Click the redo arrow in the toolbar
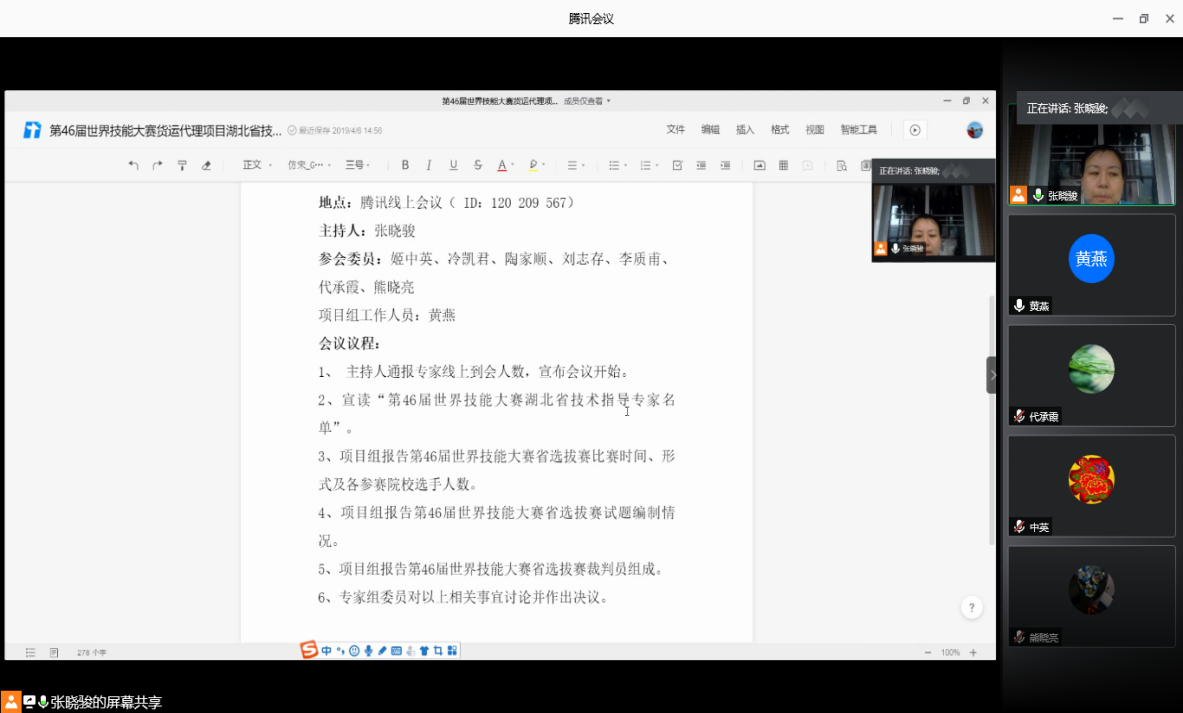Viewport: 1183px width, 713px height. [x=157, y=165]
